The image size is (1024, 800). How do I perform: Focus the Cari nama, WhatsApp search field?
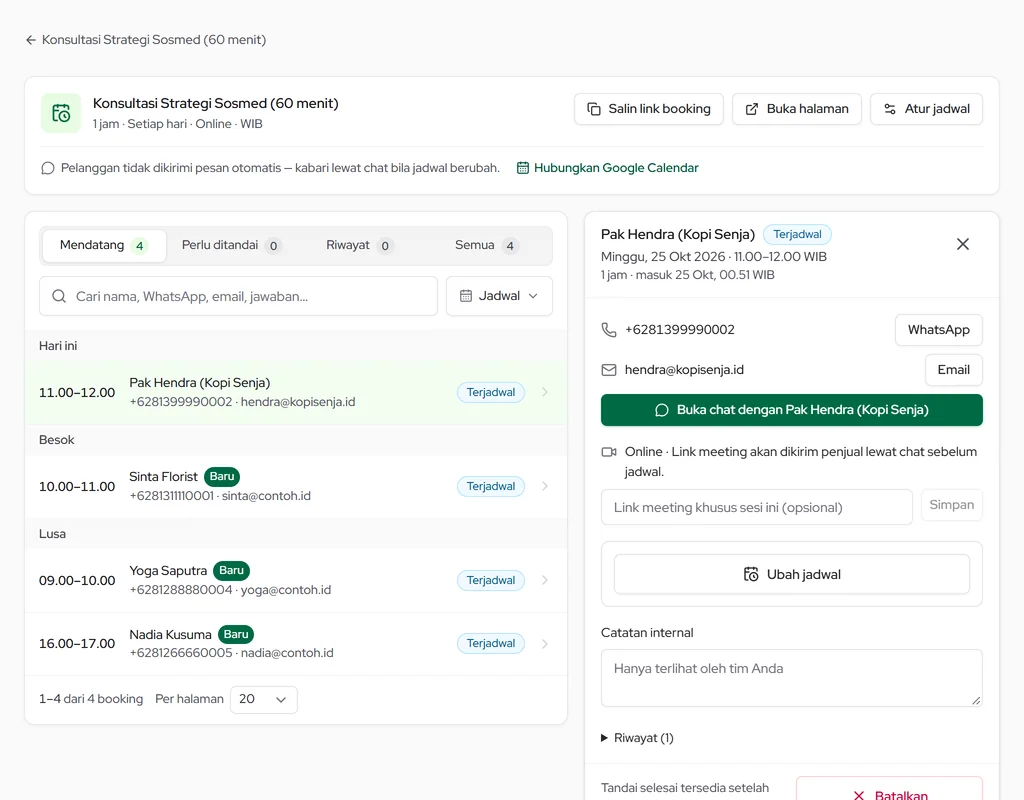click(x=238, y=296)
